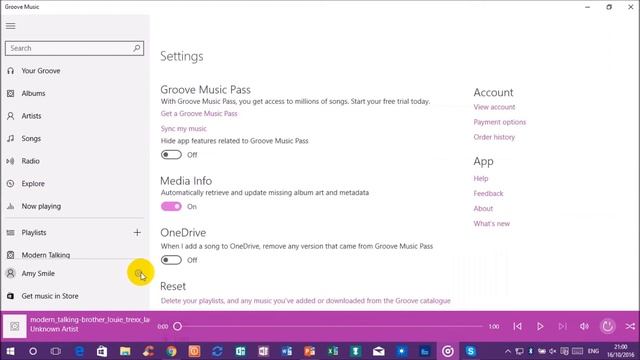The width and height of the screenshot is (640, 360).
Task: Click the ENG language indicator
Action: (593, 351)
